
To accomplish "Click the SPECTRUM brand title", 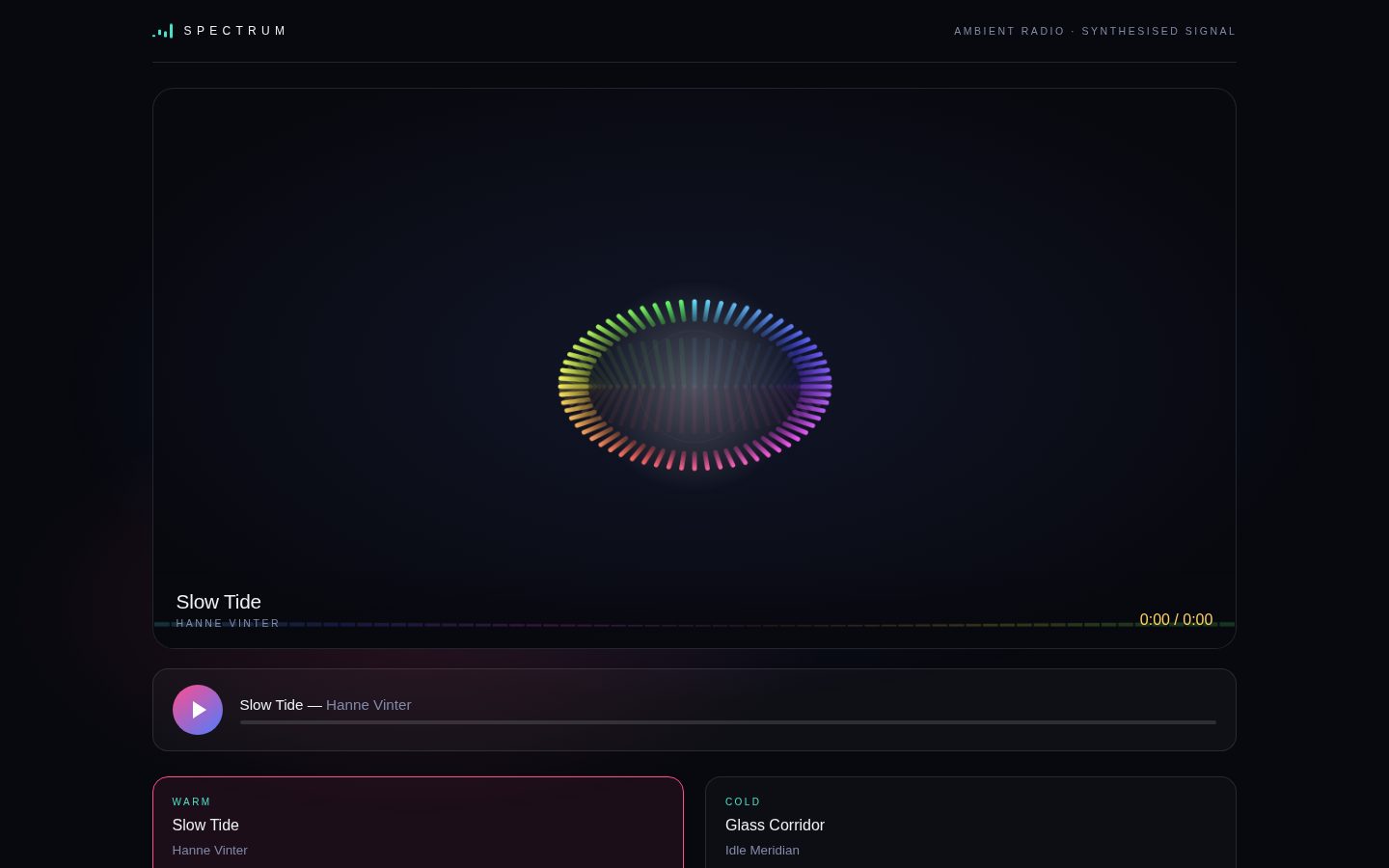I will click(x=235, y=31).
